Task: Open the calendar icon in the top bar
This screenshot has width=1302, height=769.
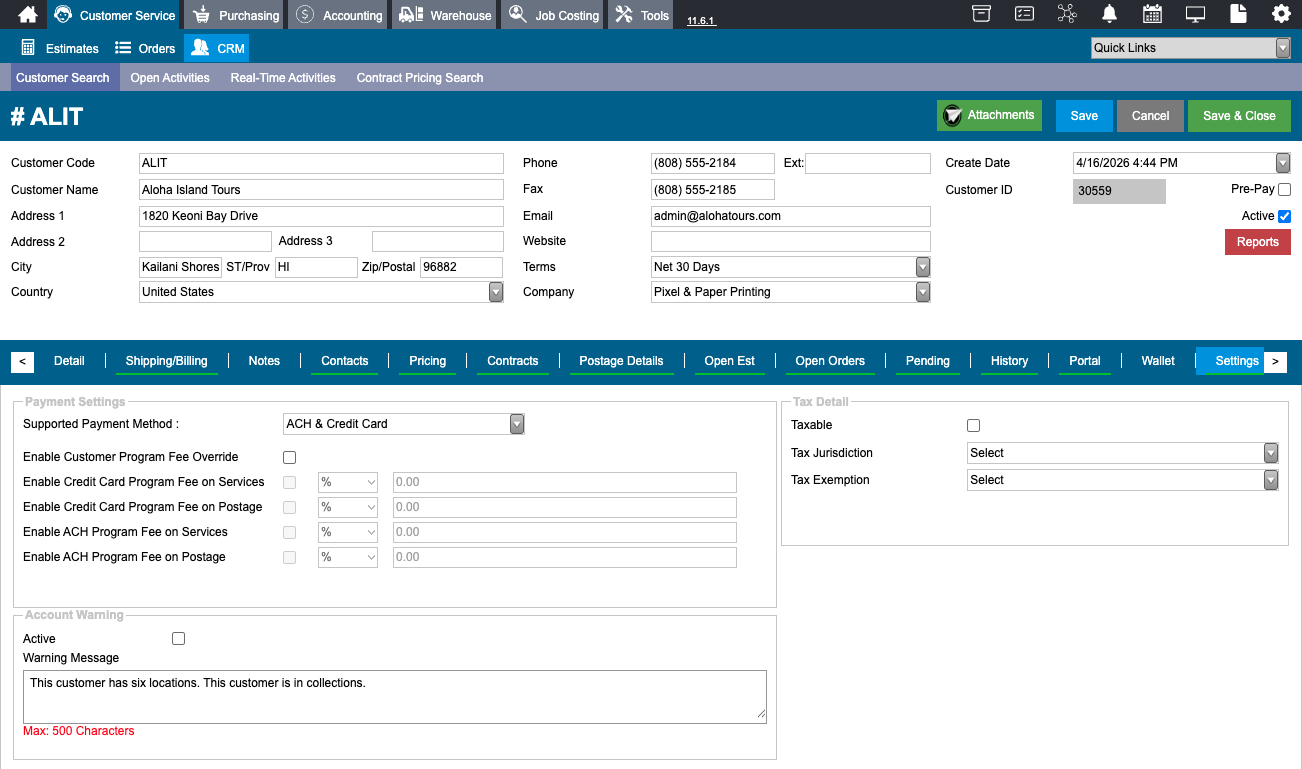Action: [1152, 14]
